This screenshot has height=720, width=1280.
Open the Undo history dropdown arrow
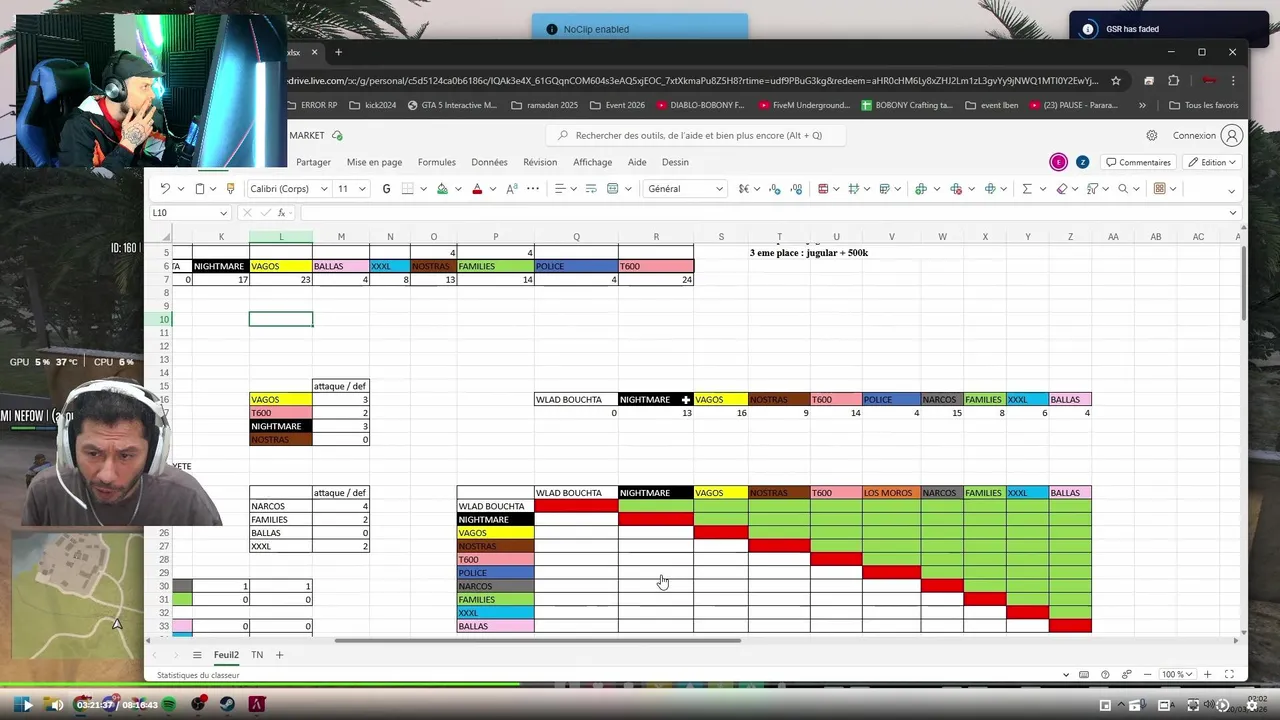[180, 188]
